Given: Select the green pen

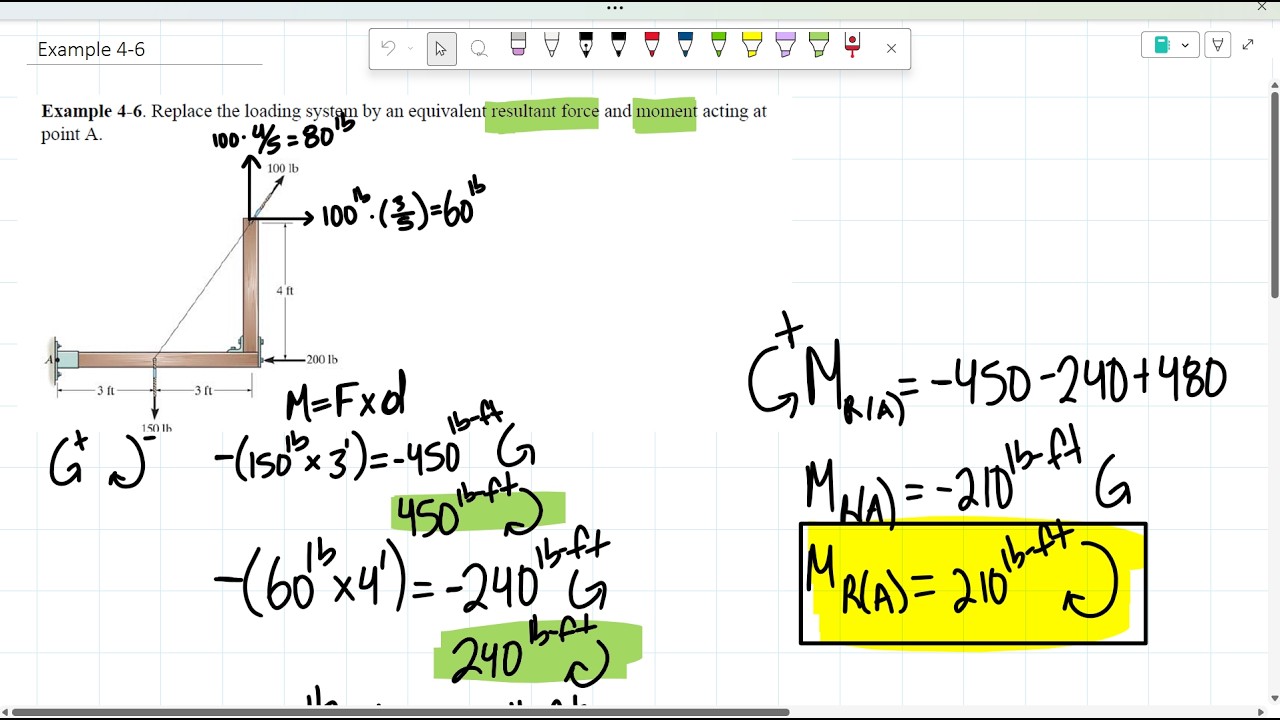Looking at the screenshot, I should [x=718, y=46].
